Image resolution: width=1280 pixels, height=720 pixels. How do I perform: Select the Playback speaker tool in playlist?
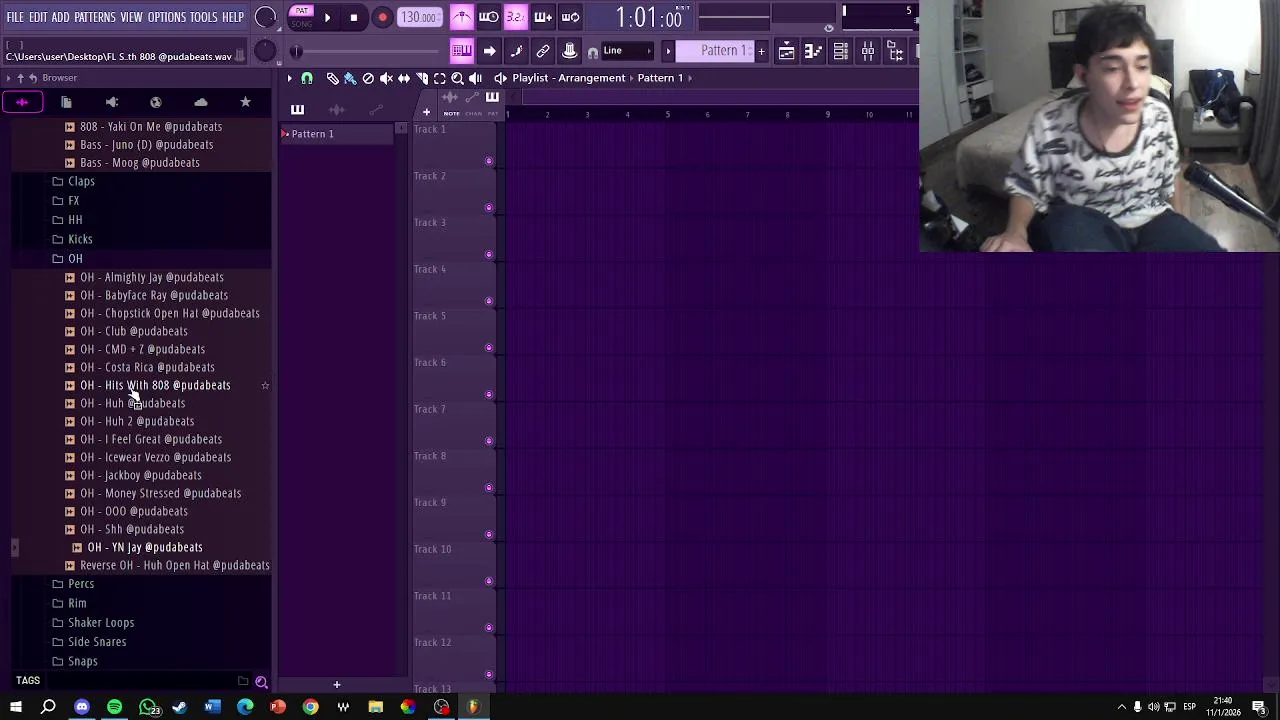(475, 78)
